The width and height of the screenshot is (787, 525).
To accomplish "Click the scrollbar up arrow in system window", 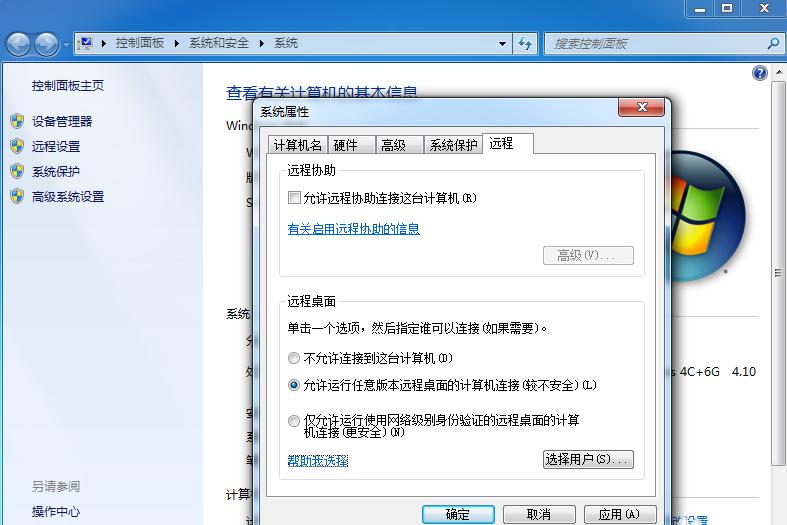I will pyautogui.click(x=779, y=73).
